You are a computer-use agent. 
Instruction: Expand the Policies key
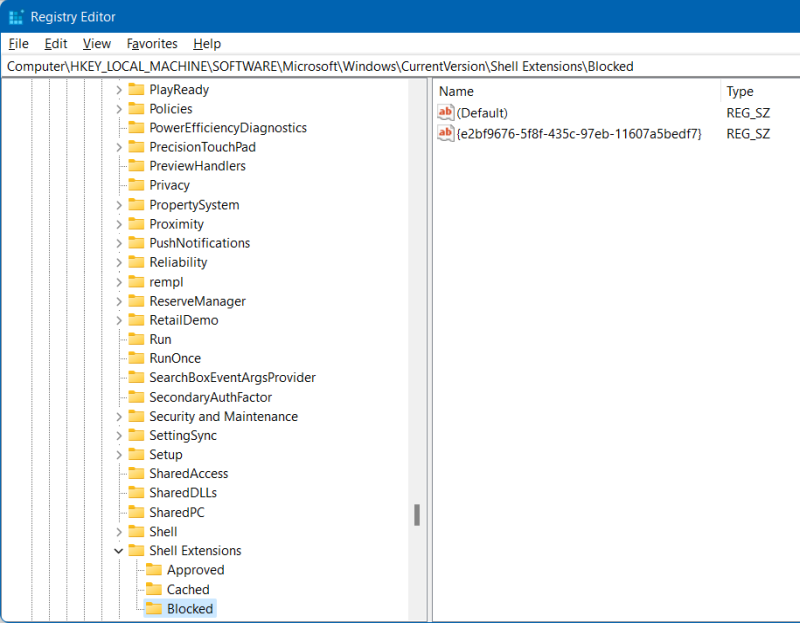(118, 109)
